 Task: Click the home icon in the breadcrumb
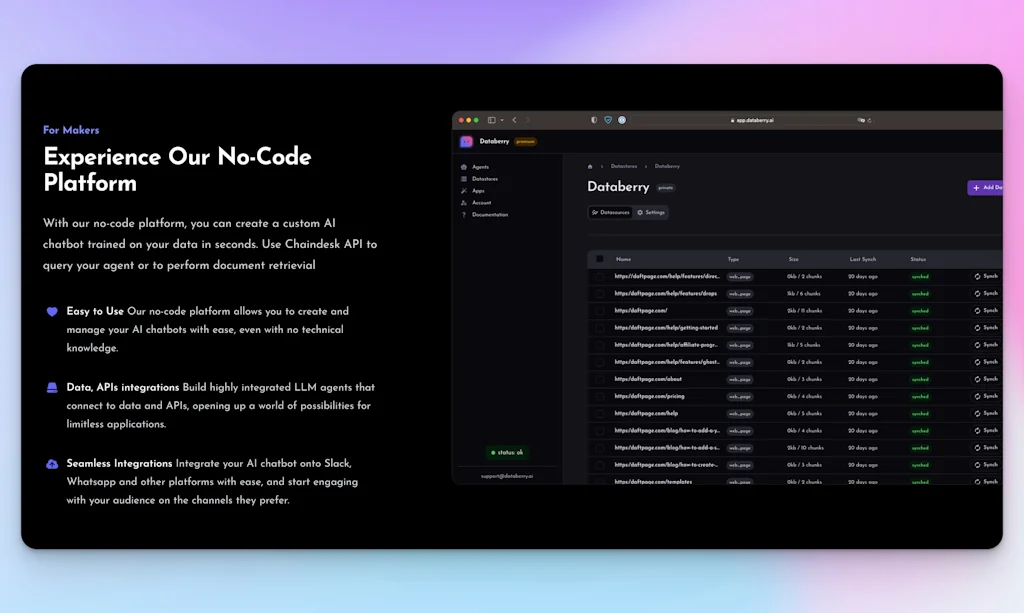590,166
